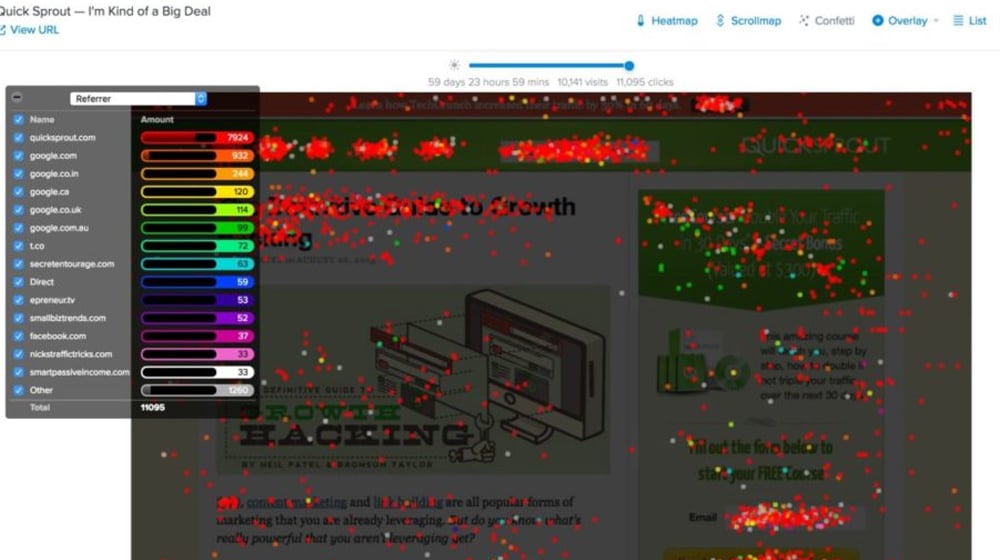Uncheck the secretentourage.com referrer

pyautogui.click(x=18, y=263)
